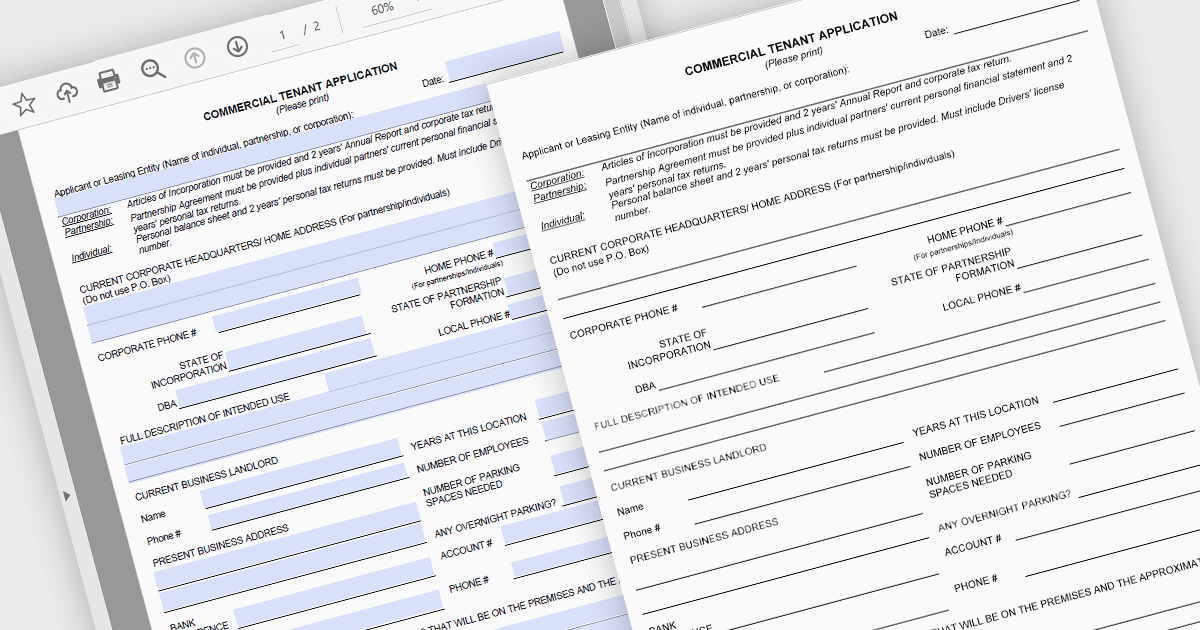Click the Corporation label in right document
Image resolution: width=1200 pixels, height=630 pixels.
pos(557,181)
